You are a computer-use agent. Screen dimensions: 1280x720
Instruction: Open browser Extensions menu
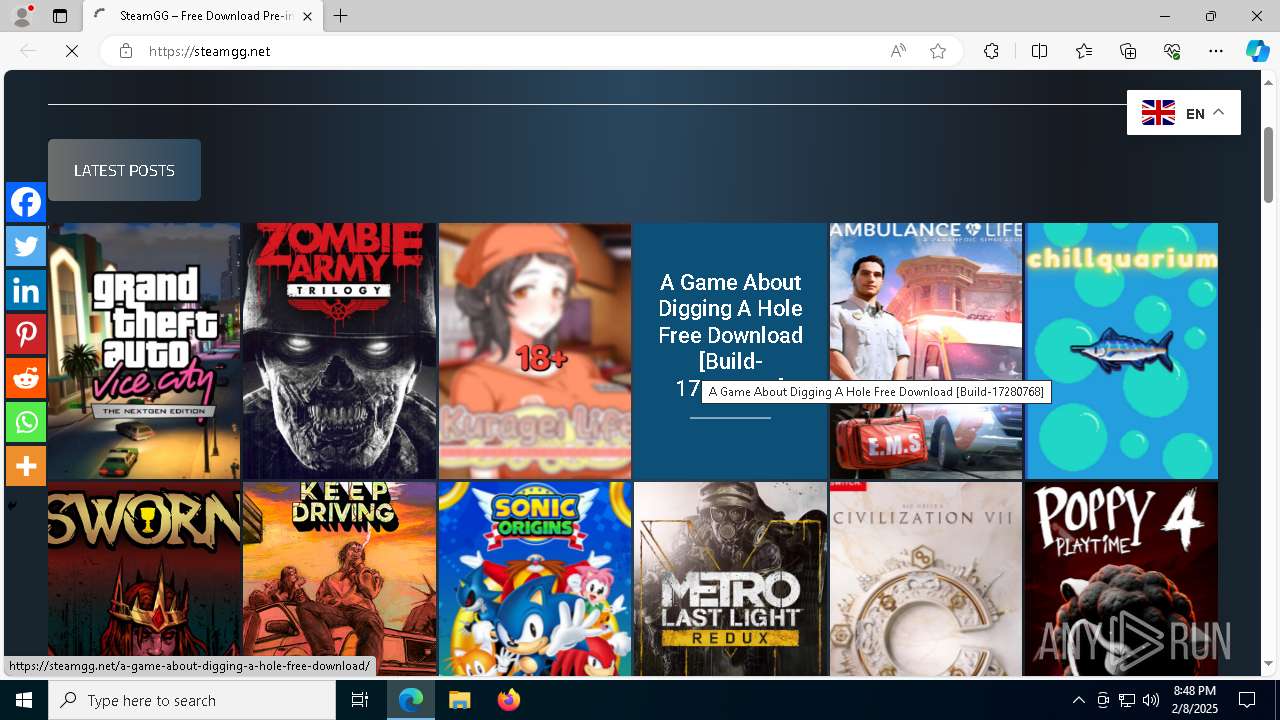991,51
